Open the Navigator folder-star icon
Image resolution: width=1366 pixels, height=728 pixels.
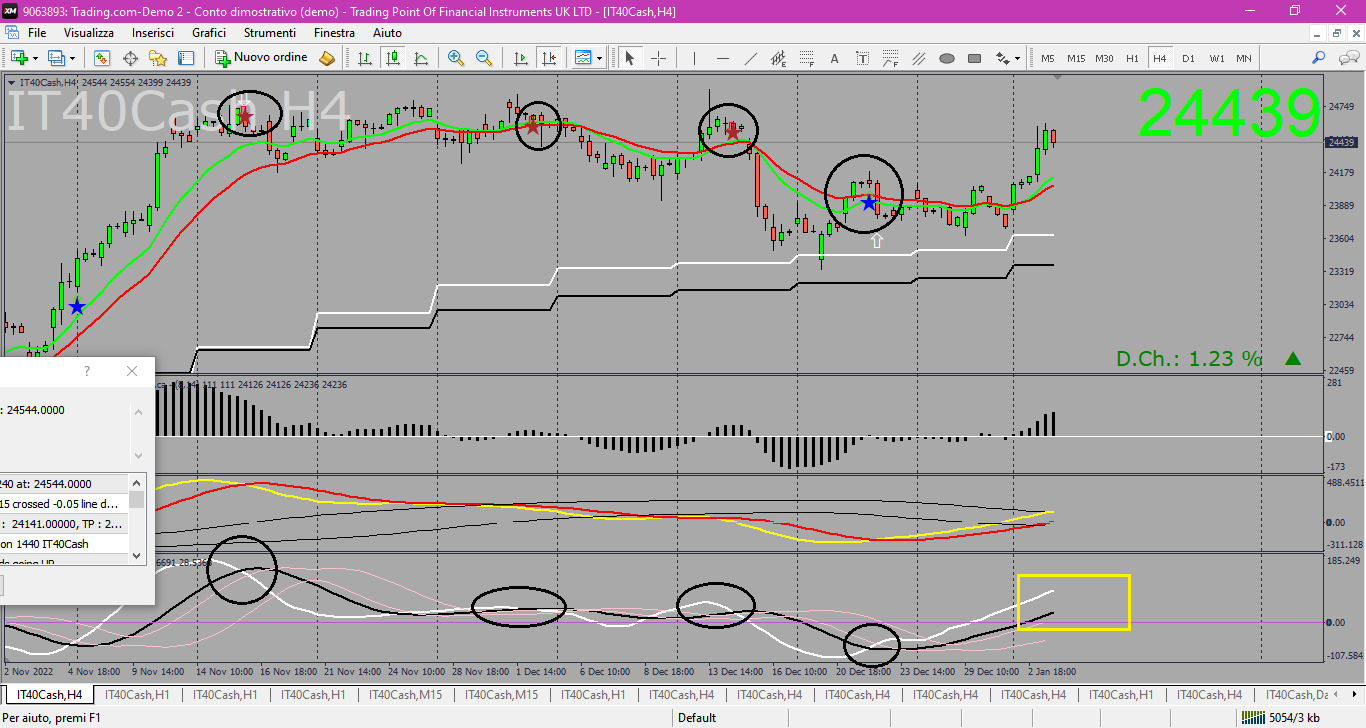pyautogui.click(x=158, y=58)
